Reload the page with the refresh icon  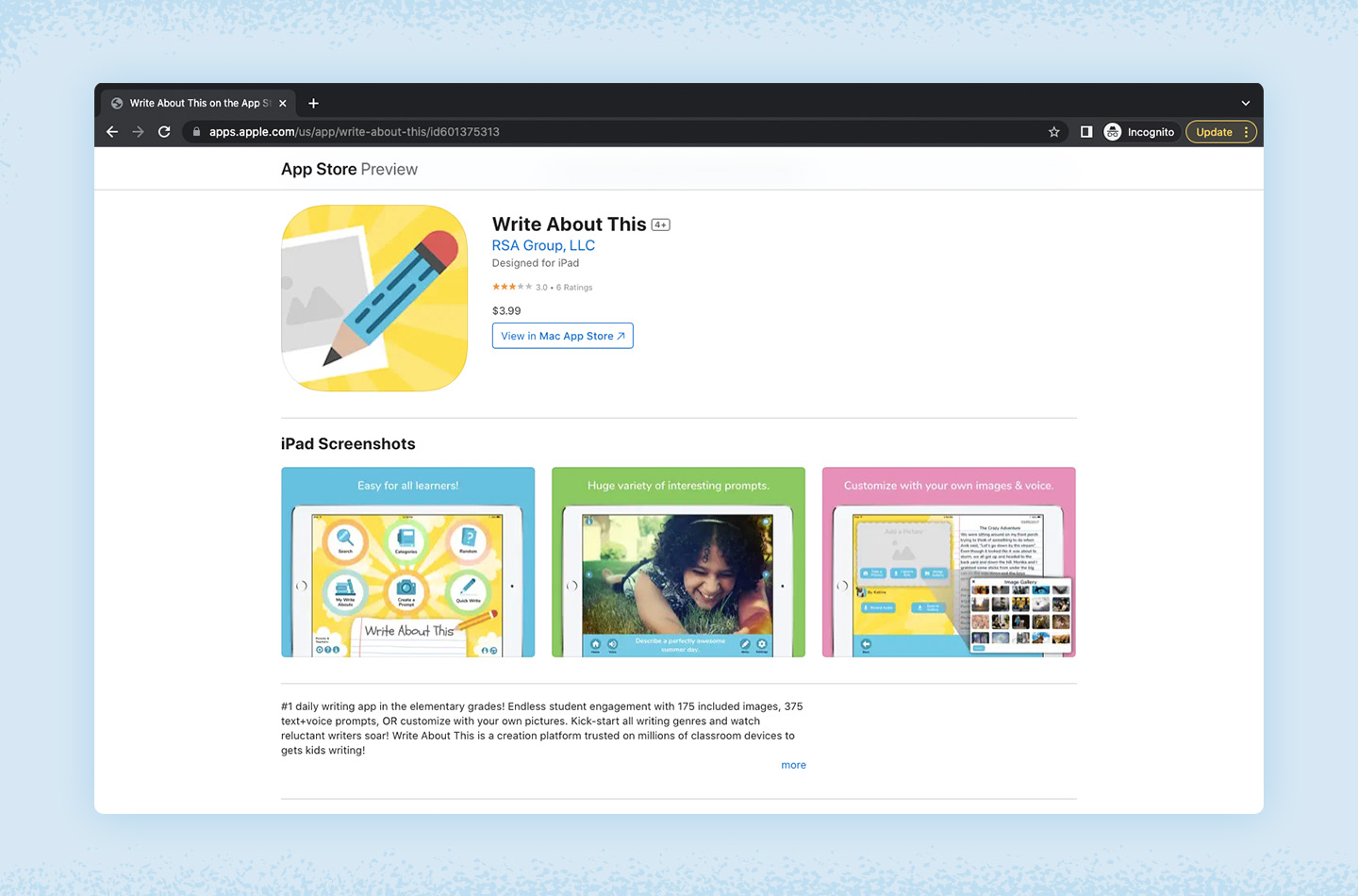pyautogui.click(x=164, y=132)
